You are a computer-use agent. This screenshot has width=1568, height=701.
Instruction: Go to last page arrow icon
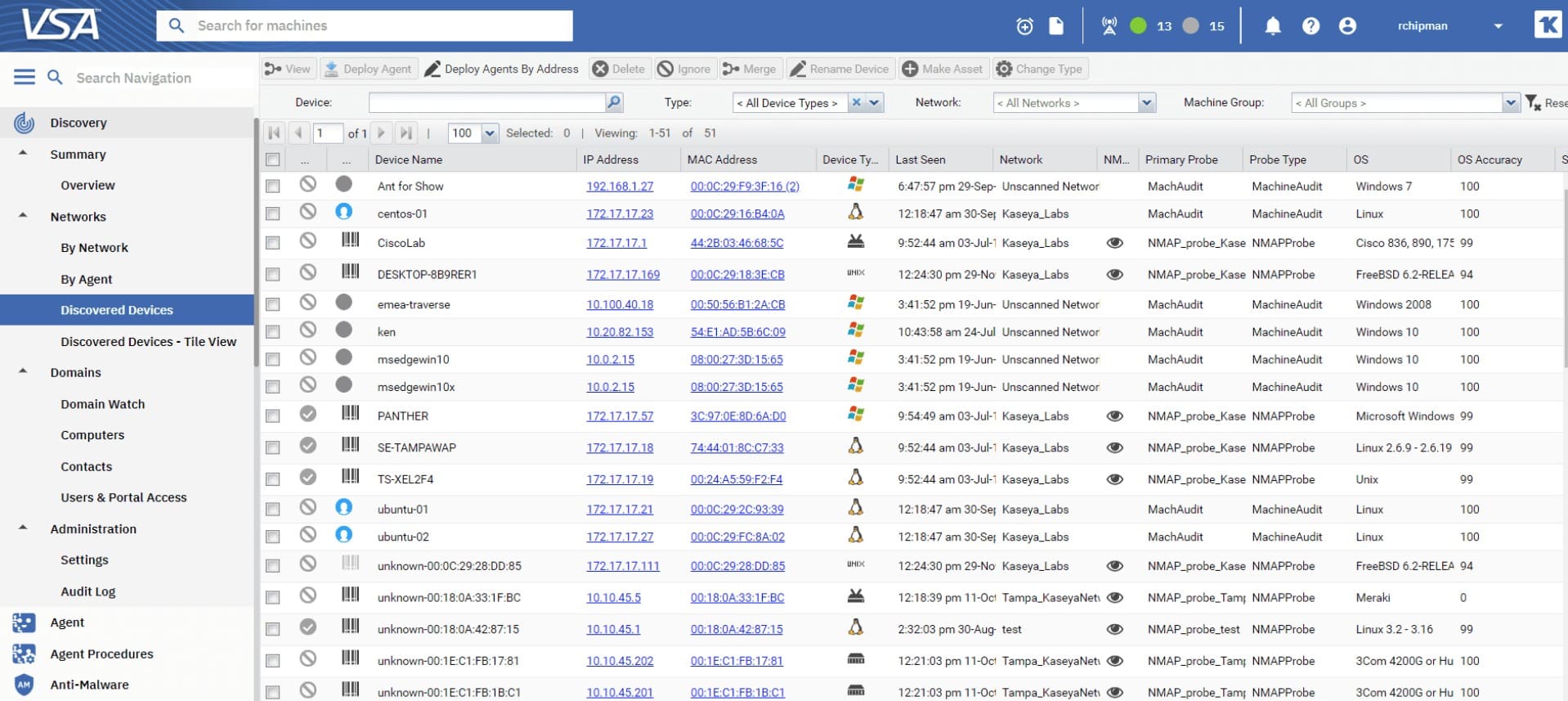[405, 133]
